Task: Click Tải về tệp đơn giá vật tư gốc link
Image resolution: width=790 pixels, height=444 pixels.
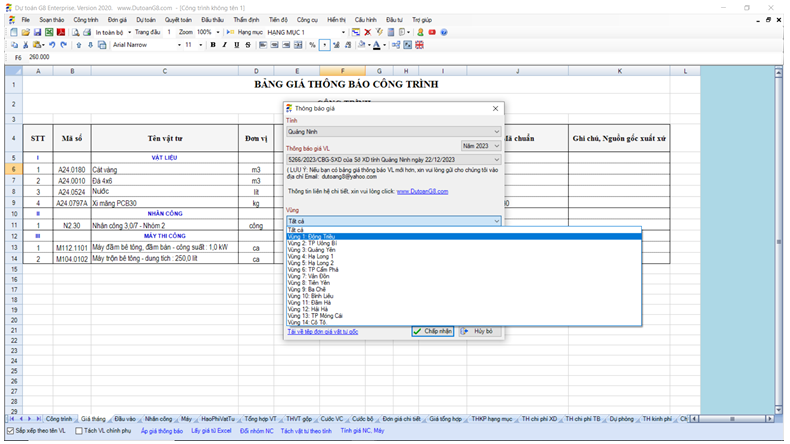Action: tap(322, 332)
